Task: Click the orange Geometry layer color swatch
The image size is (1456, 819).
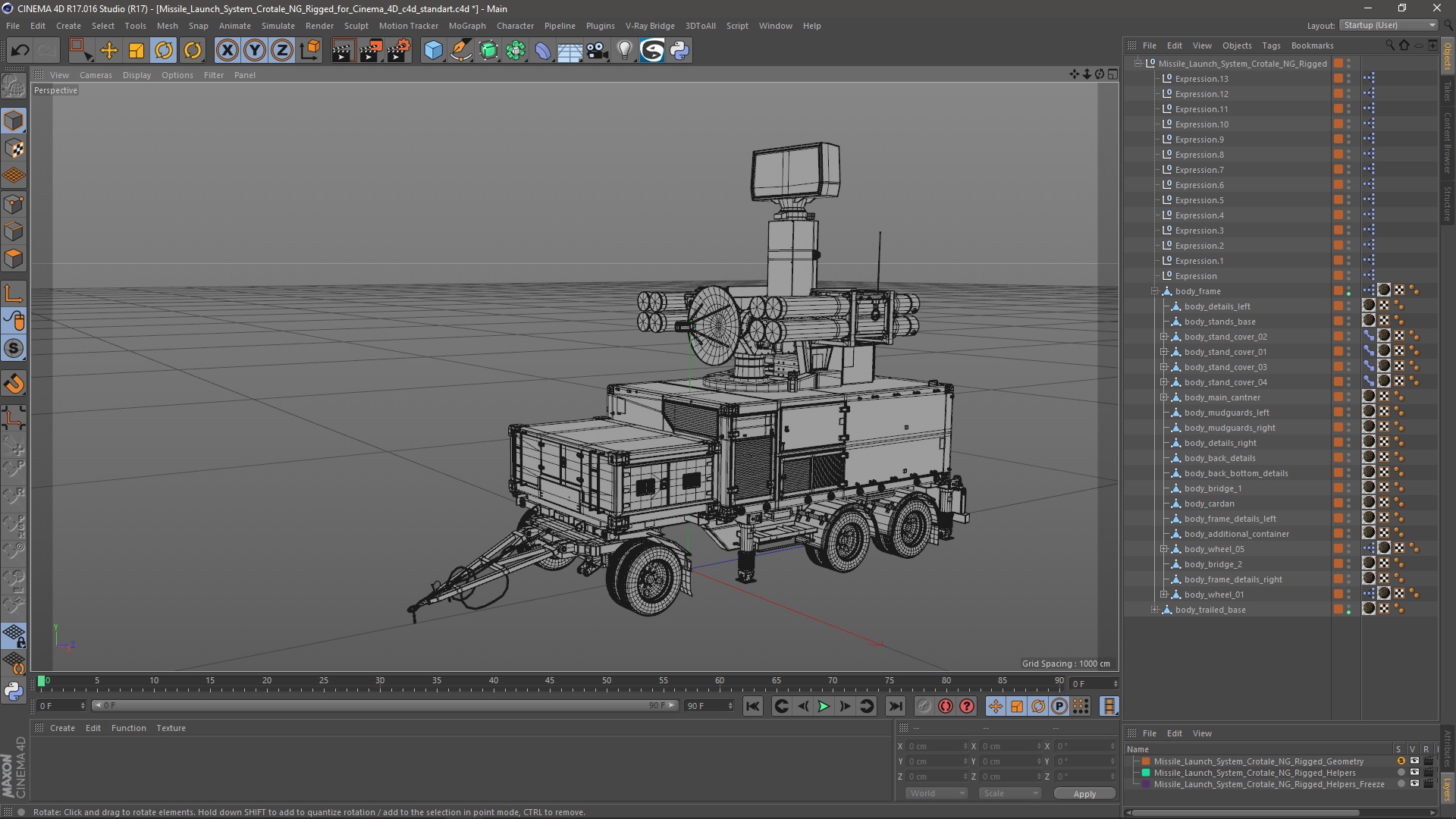Action: (x=1146, y=761)
